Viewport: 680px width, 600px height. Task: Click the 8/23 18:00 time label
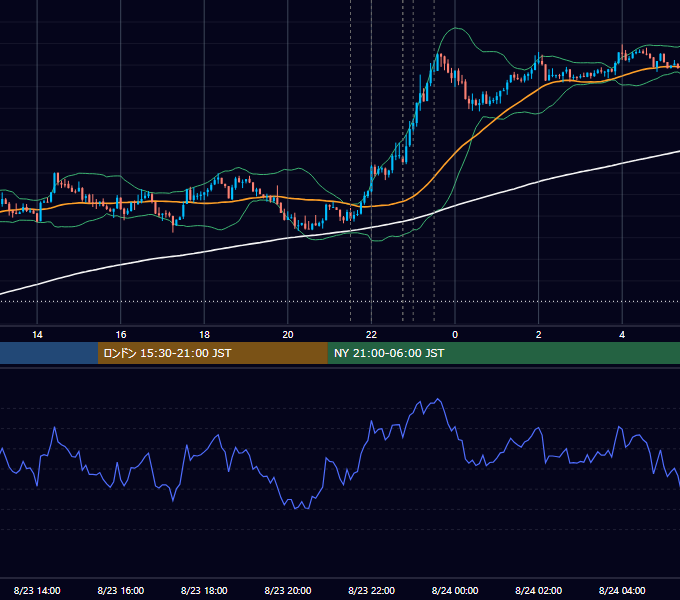point(204,590)
